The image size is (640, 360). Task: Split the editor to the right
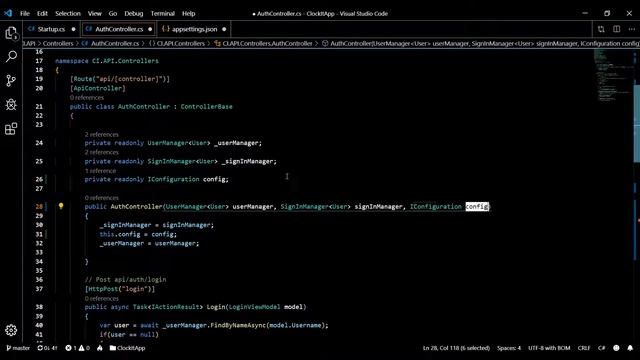point(616,29)
